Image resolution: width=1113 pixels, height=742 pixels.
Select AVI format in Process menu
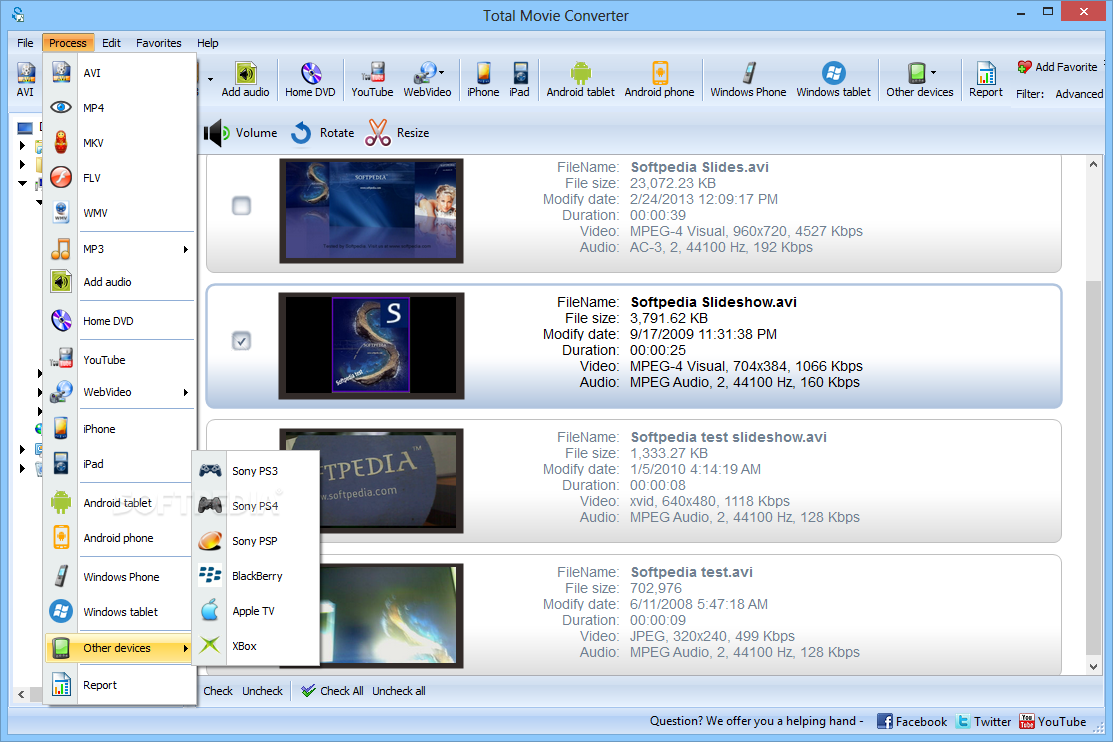click(119, 73)
